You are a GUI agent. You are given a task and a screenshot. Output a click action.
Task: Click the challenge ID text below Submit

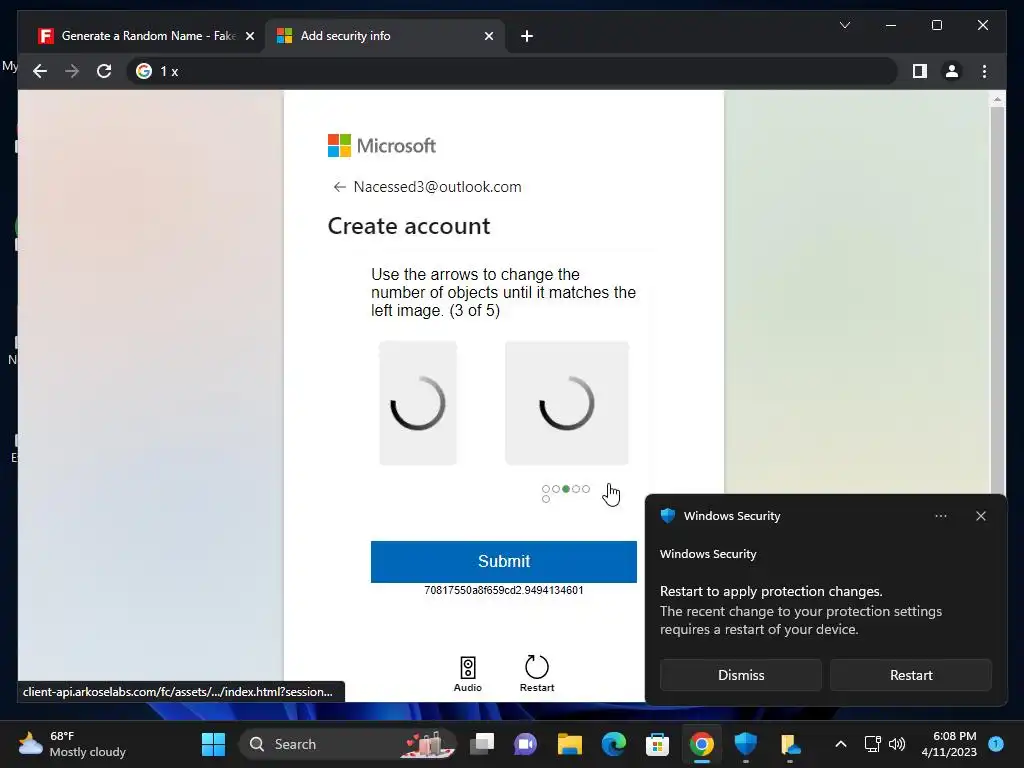504,590
